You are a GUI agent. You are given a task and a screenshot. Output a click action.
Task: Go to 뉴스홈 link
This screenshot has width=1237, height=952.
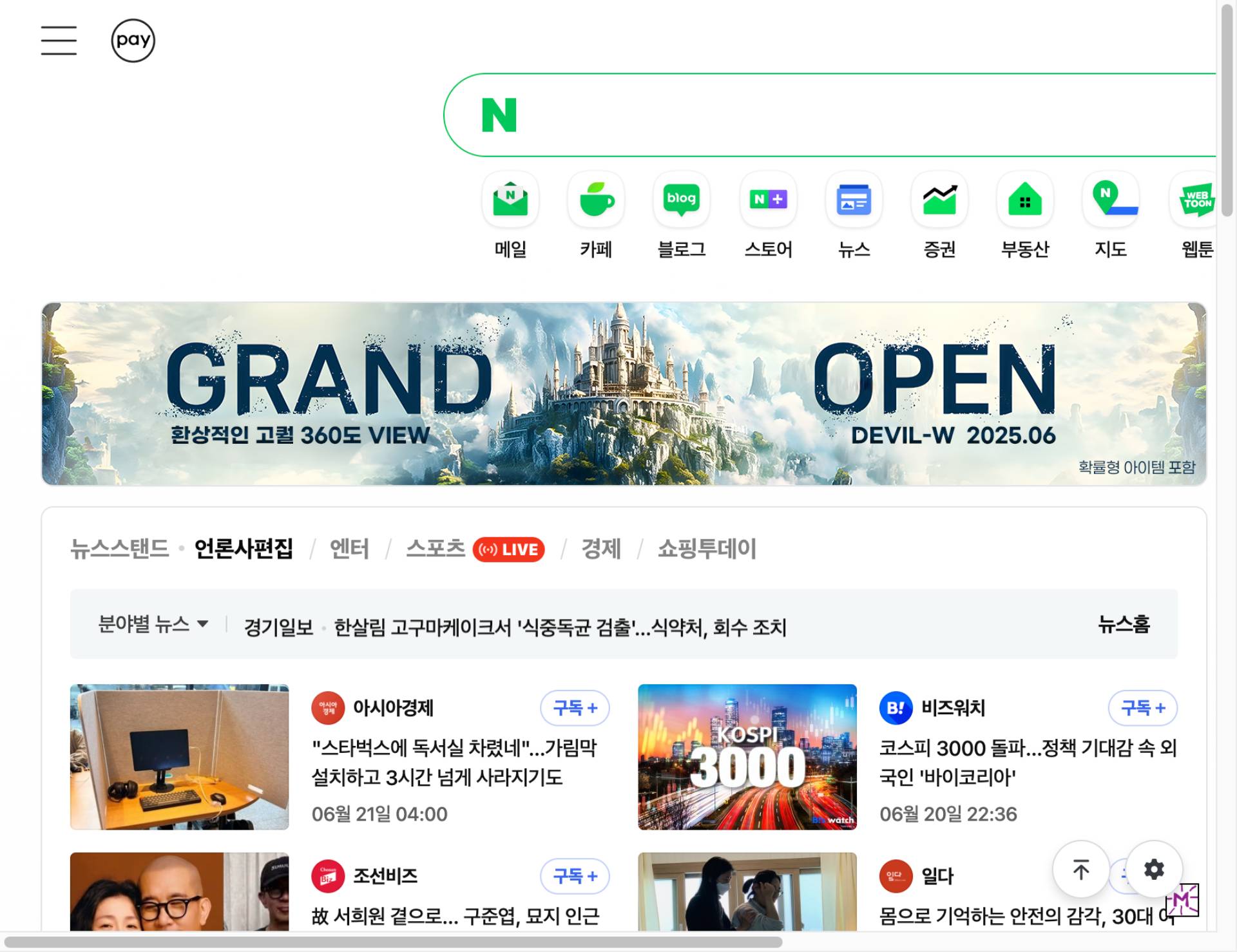click(1124, 624)
